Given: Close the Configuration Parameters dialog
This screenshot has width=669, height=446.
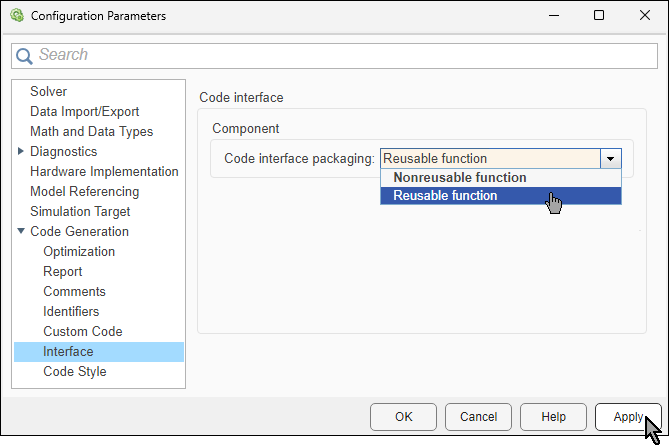Looking at the screenshot, I should pos(645,16).
